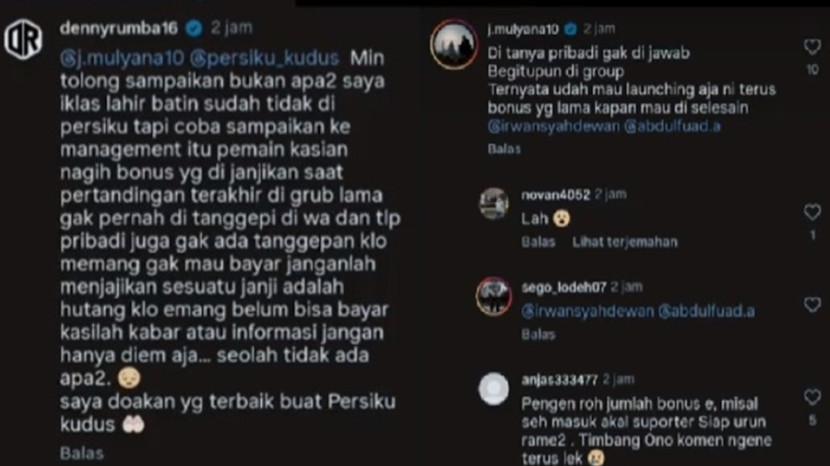Click Balas under sego_lodeh07's comment

pos(538,335)
